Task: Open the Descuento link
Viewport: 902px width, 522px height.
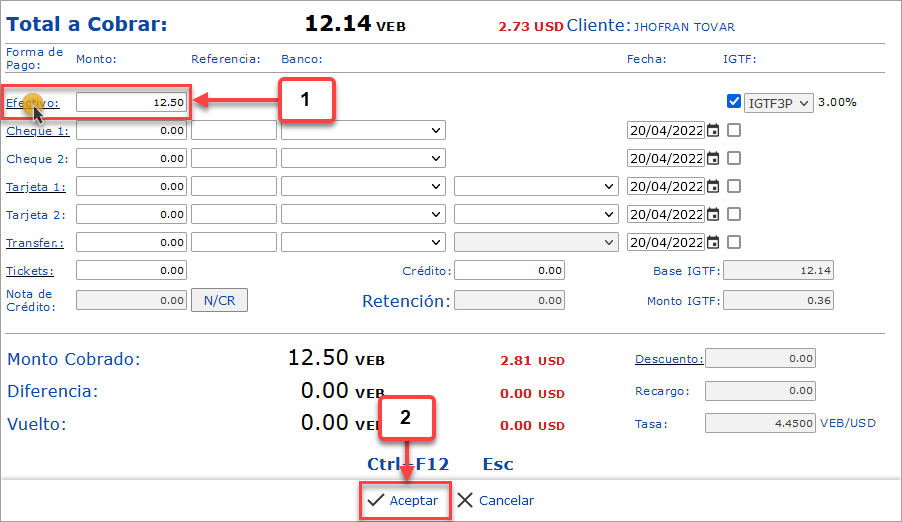Action: click(669, 359)
